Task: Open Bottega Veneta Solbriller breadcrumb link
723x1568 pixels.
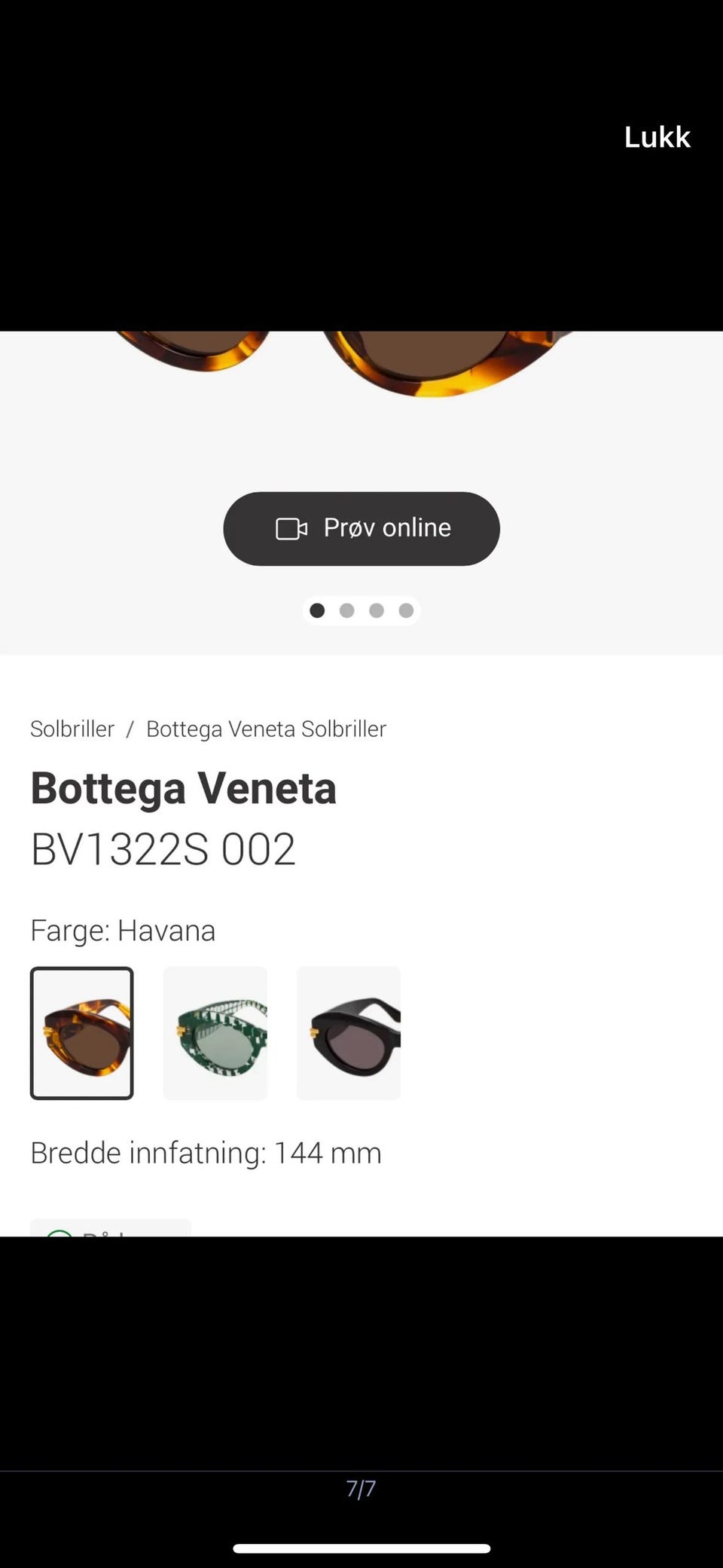Action: point(266,729)
